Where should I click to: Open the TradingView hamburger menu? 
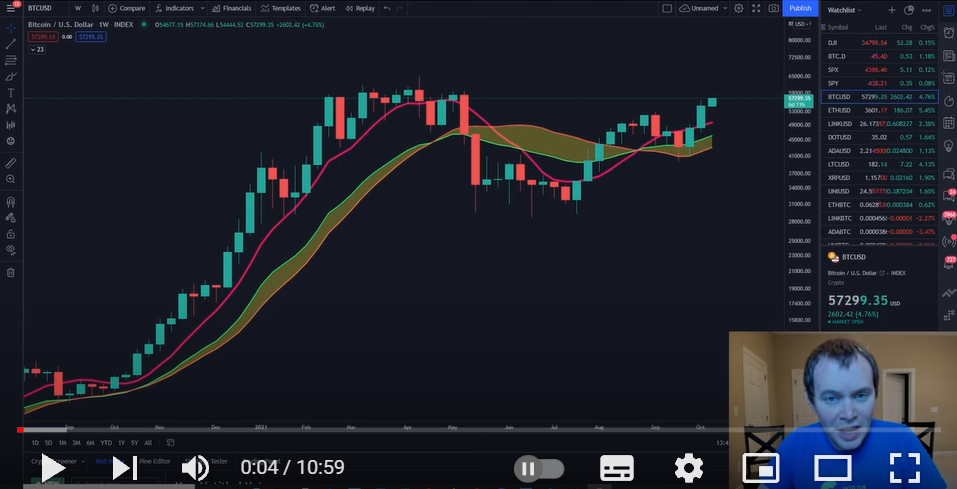[x=11, y=8]
